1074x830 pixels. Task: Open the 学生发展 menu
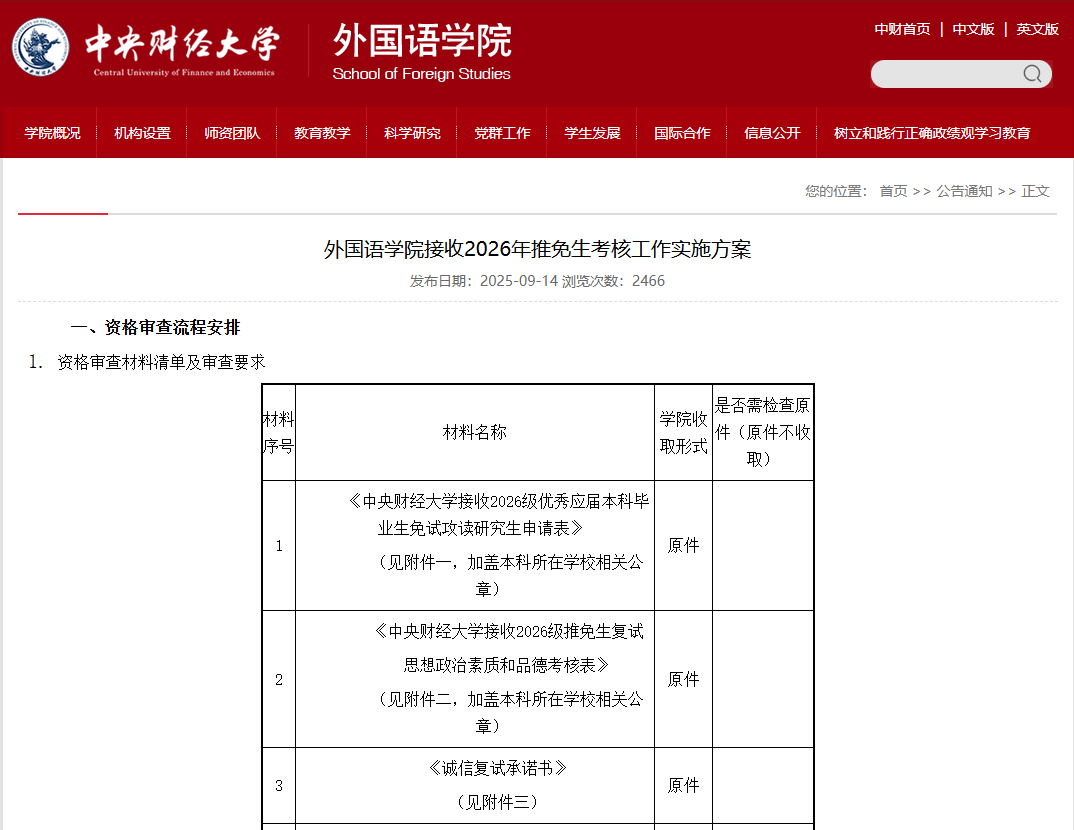[592, 133]
